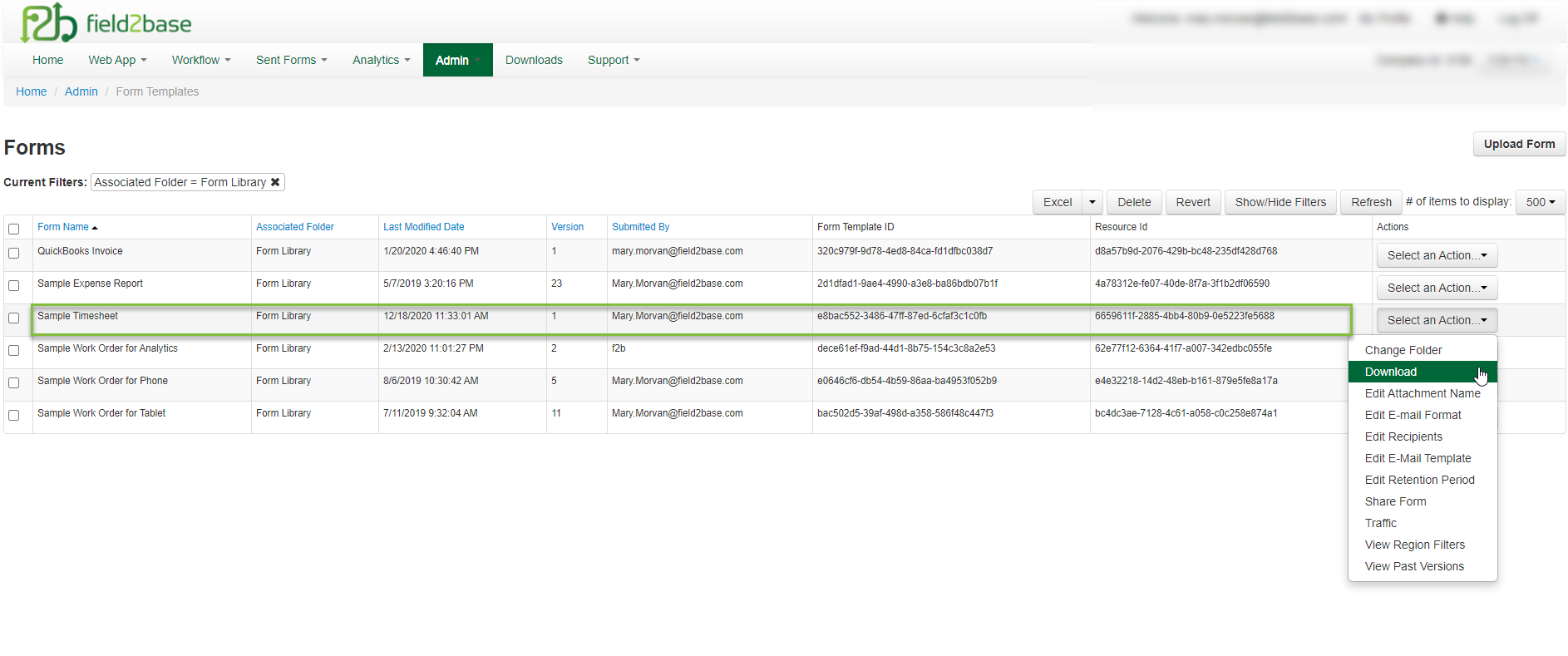
Task: Sort by Last Modified Date column header
Action: 423,227
